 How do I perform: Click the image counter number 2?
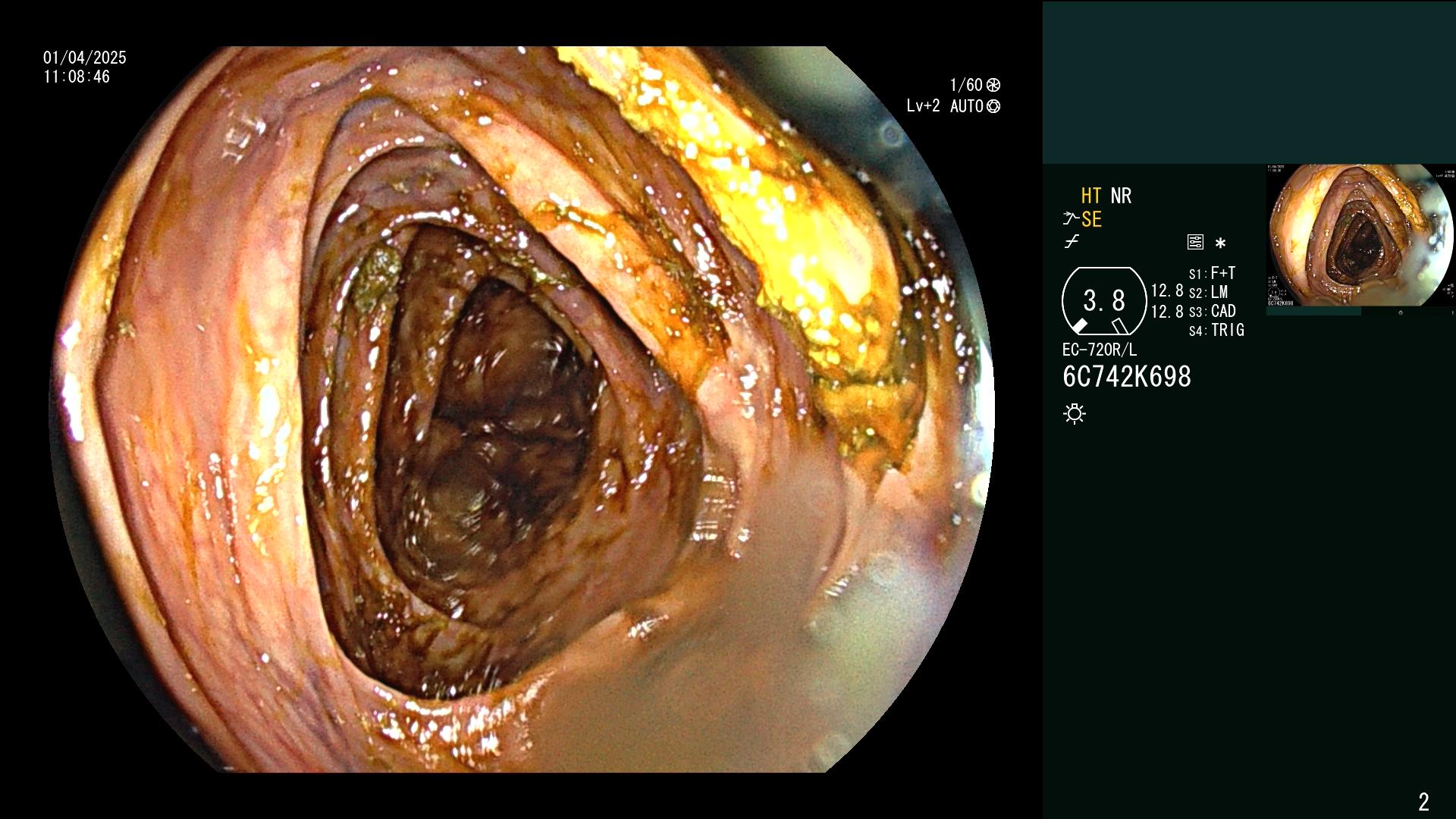click(1423, 801)
